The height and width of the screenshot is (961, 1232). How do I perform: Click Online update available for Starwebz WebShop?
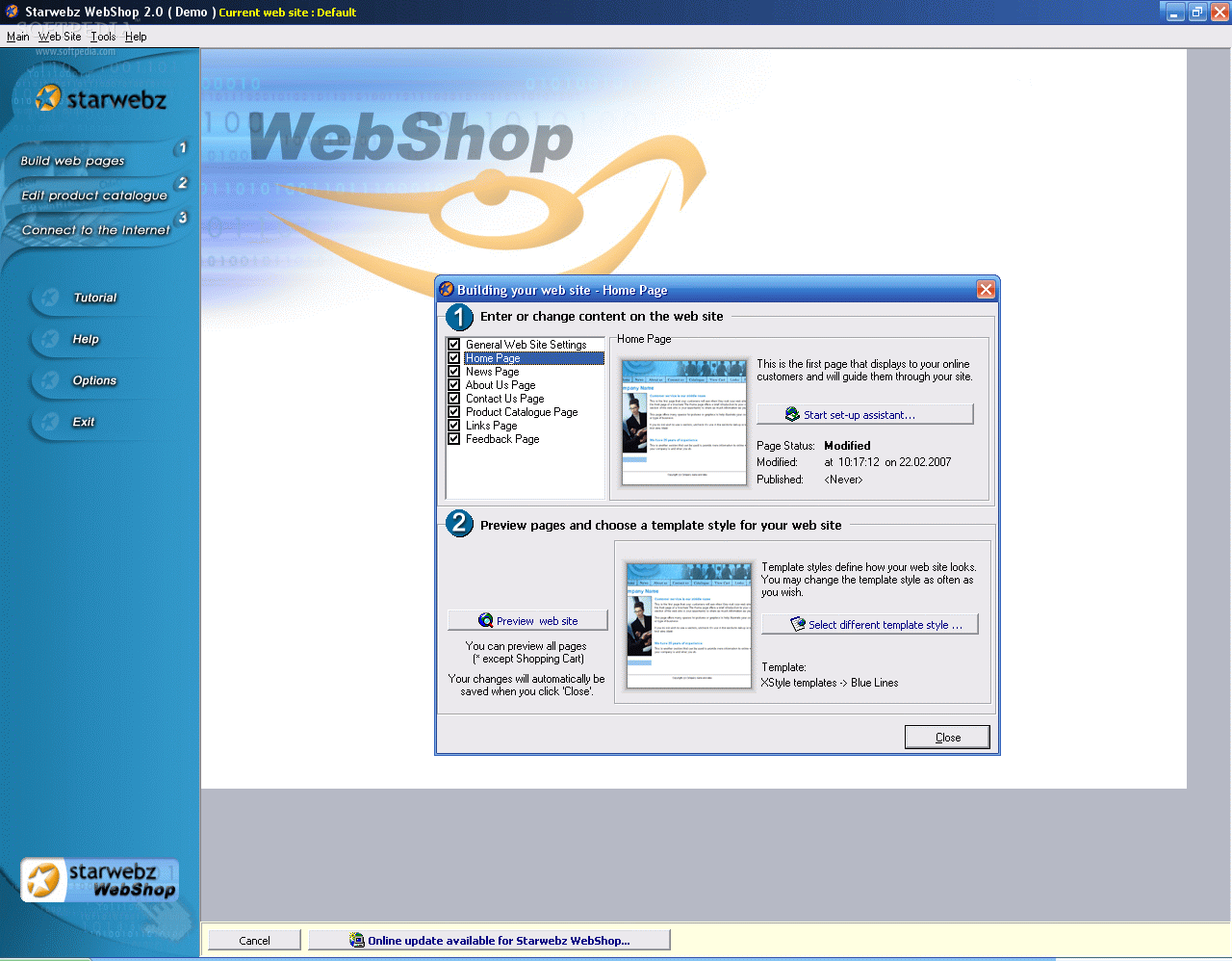tap(489, 940)
